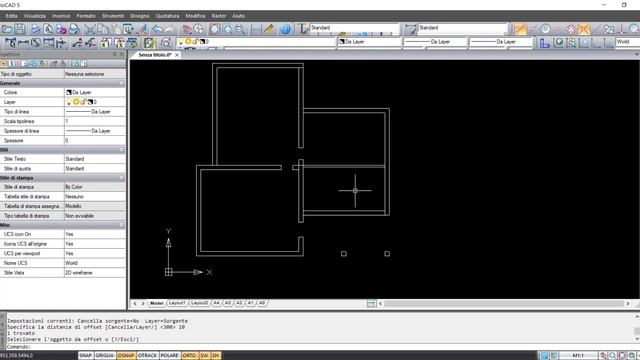Click the Print icon in toolbar
Image resolution: width=640 pixels, height=360 pixels.
click(36, 29)
